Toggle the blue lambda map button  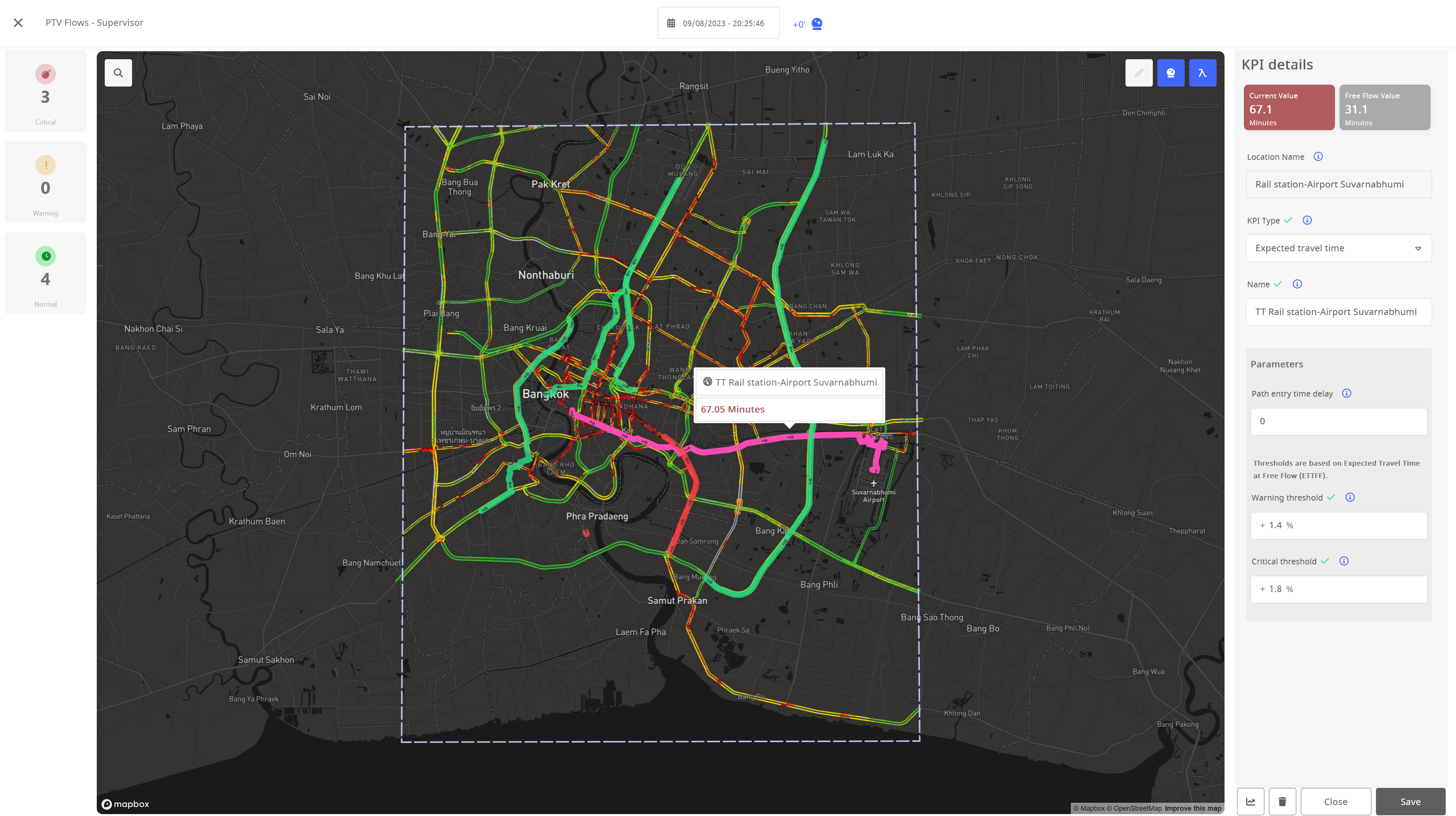tap(1202, 73)
